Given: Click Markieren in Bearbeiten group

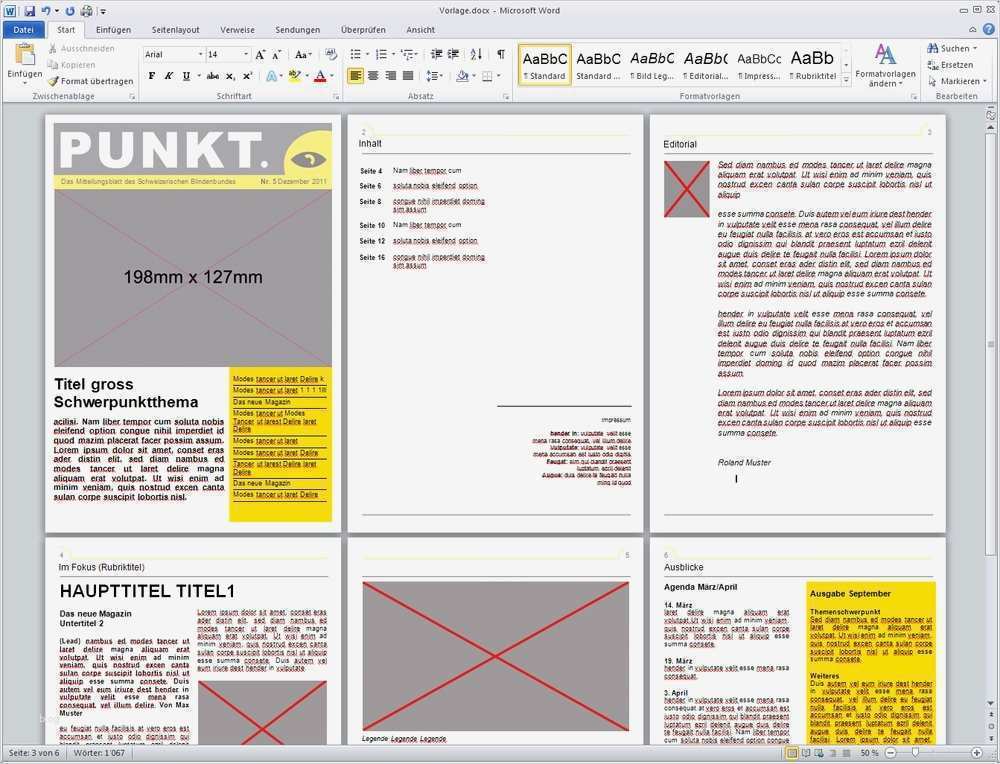Looking at the screenshot, I should click(957, 81).
